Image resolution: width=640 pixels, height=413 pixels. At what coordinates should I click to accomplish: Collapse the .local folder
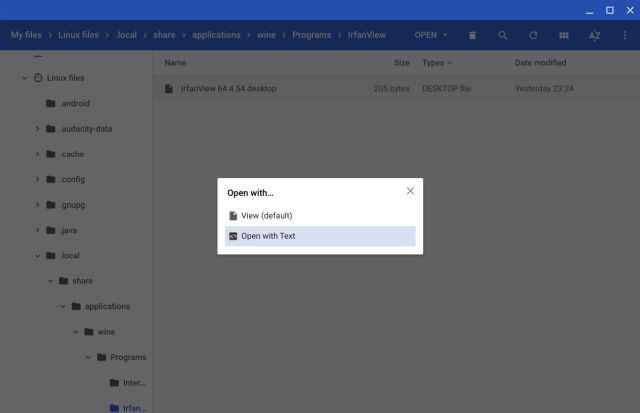(x=37, y=255)
